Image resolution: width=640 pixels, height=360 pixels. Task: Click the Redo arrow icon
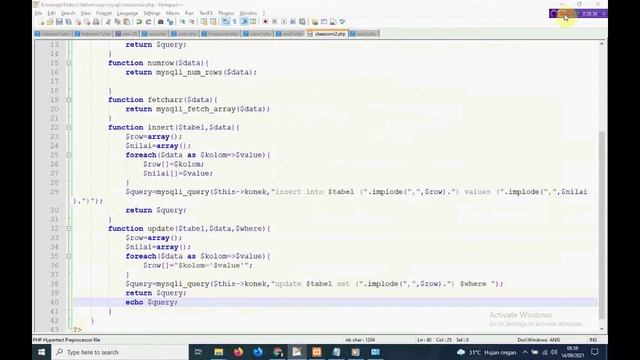tap(148, 22)
